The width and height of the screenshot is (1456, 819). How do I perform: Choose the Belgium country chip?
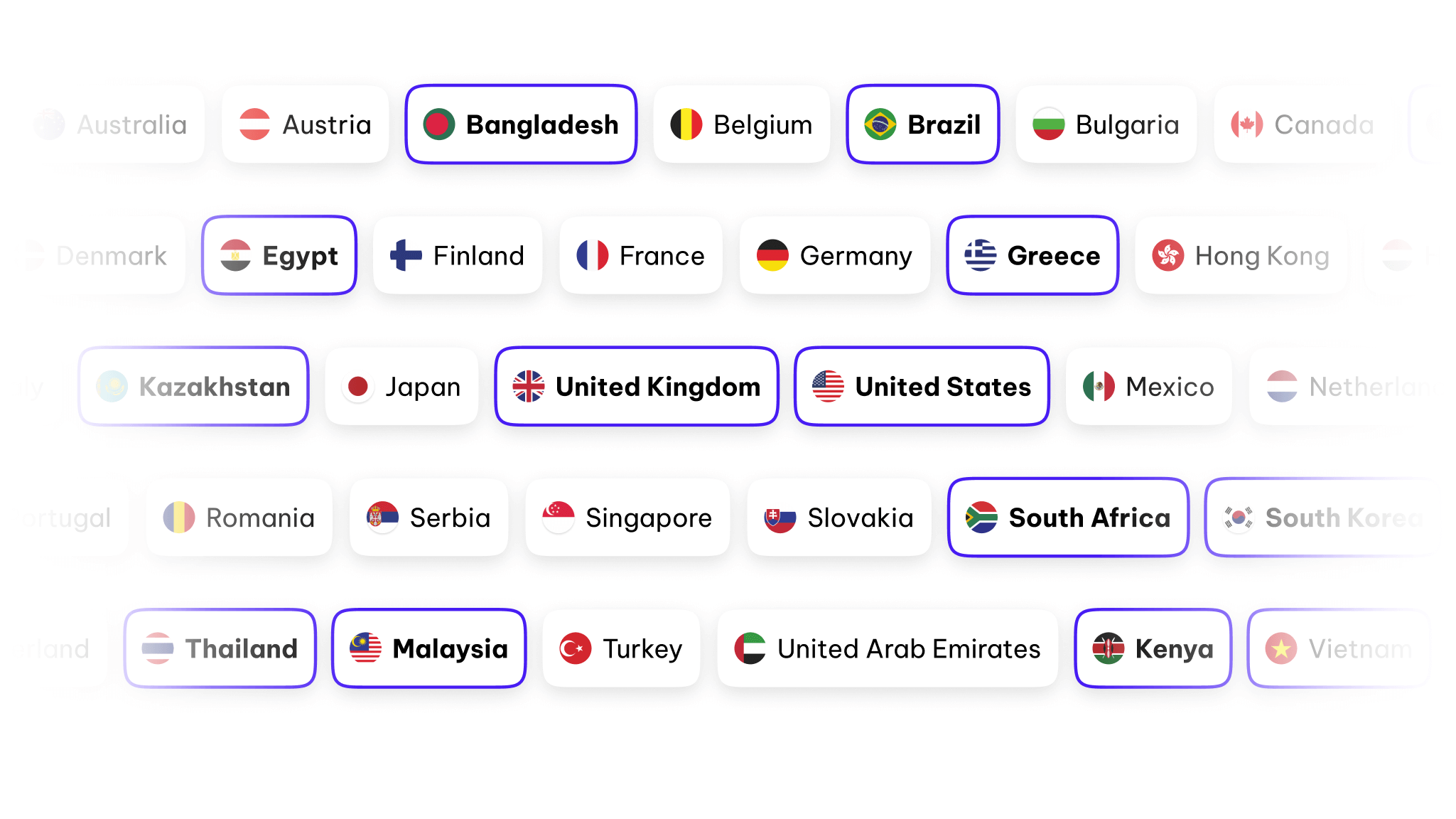[742, 124]
